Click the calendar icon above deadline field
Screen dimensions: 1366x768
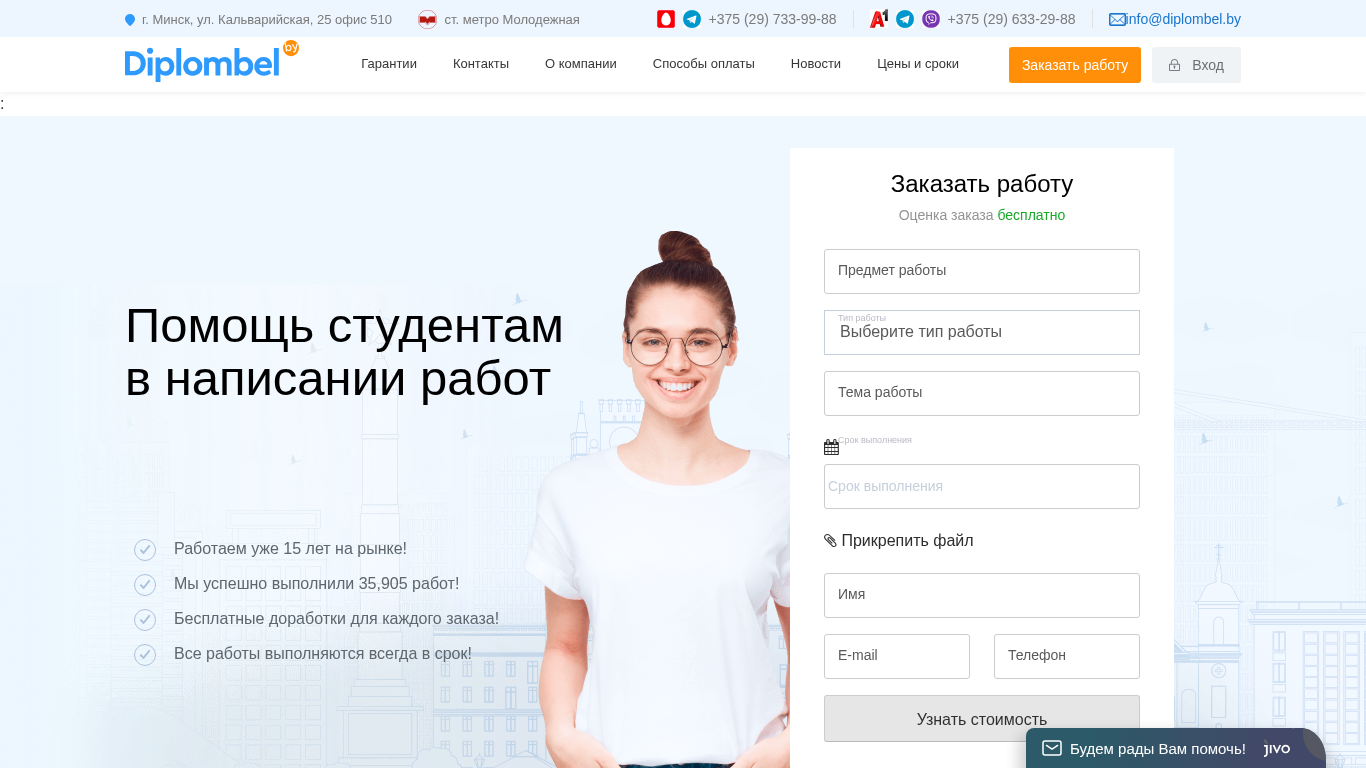[831, 447]
